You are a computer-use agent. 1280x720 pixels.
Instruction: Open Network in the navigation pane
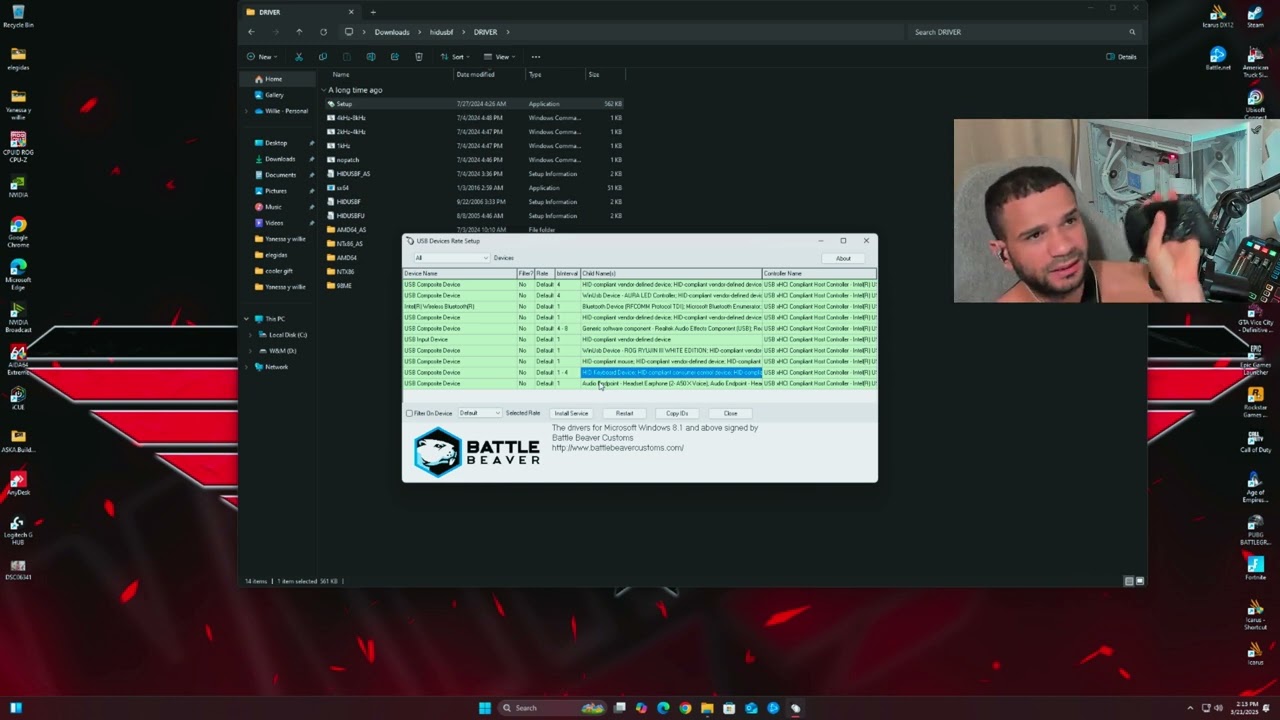pos(278,367)
